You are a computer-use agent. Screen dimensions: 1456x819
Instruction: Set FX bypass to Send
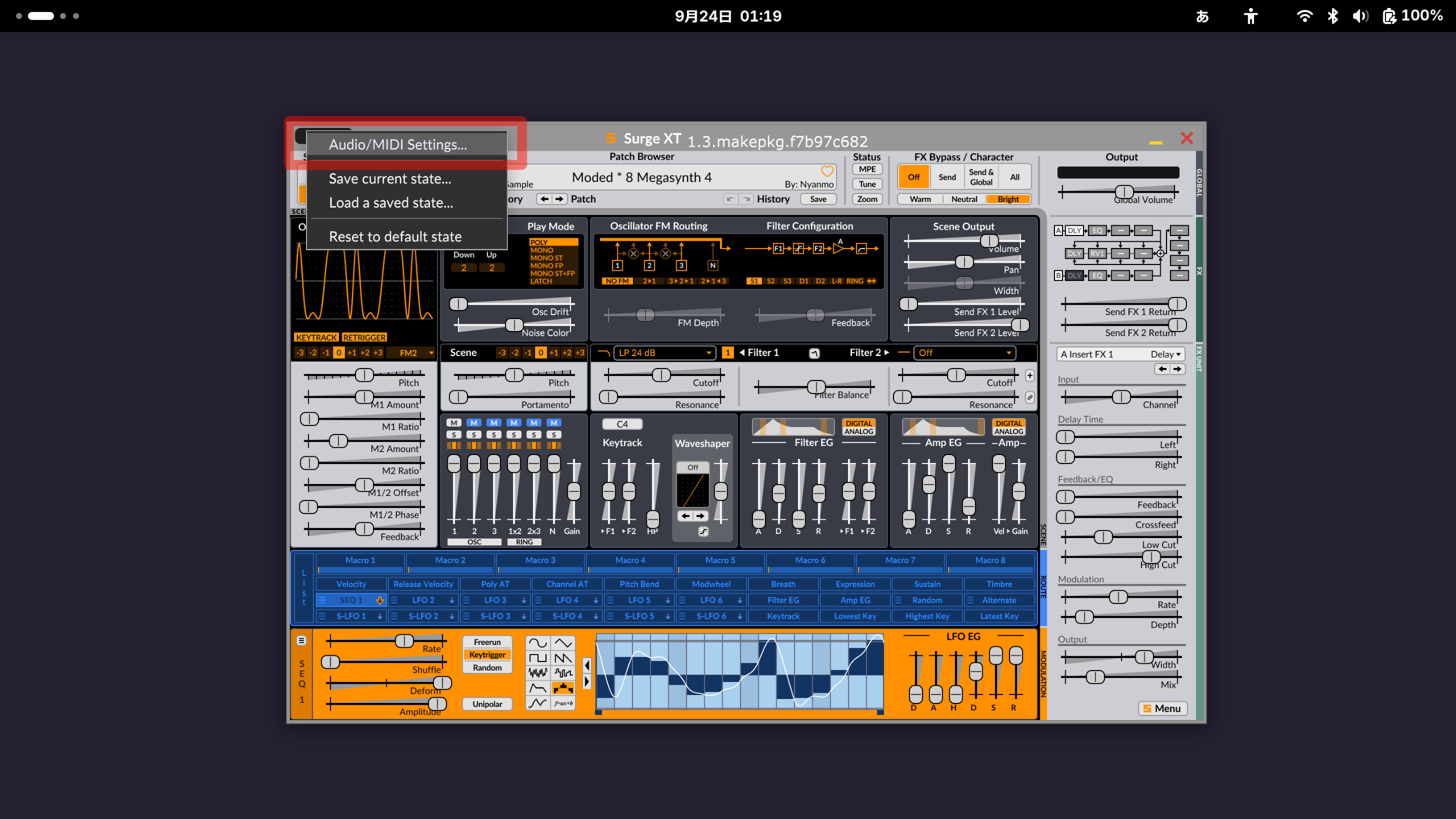point(947,177)
